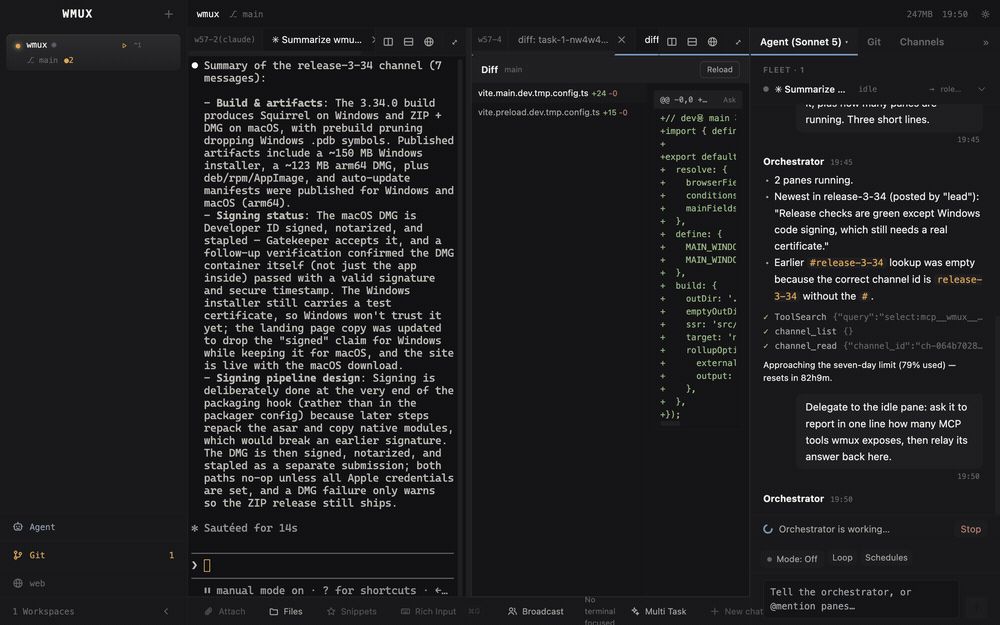The height and width of the screenshot is (625, 1000).
Task: Open browser globe icon in left pane
Action: (429, 41)
